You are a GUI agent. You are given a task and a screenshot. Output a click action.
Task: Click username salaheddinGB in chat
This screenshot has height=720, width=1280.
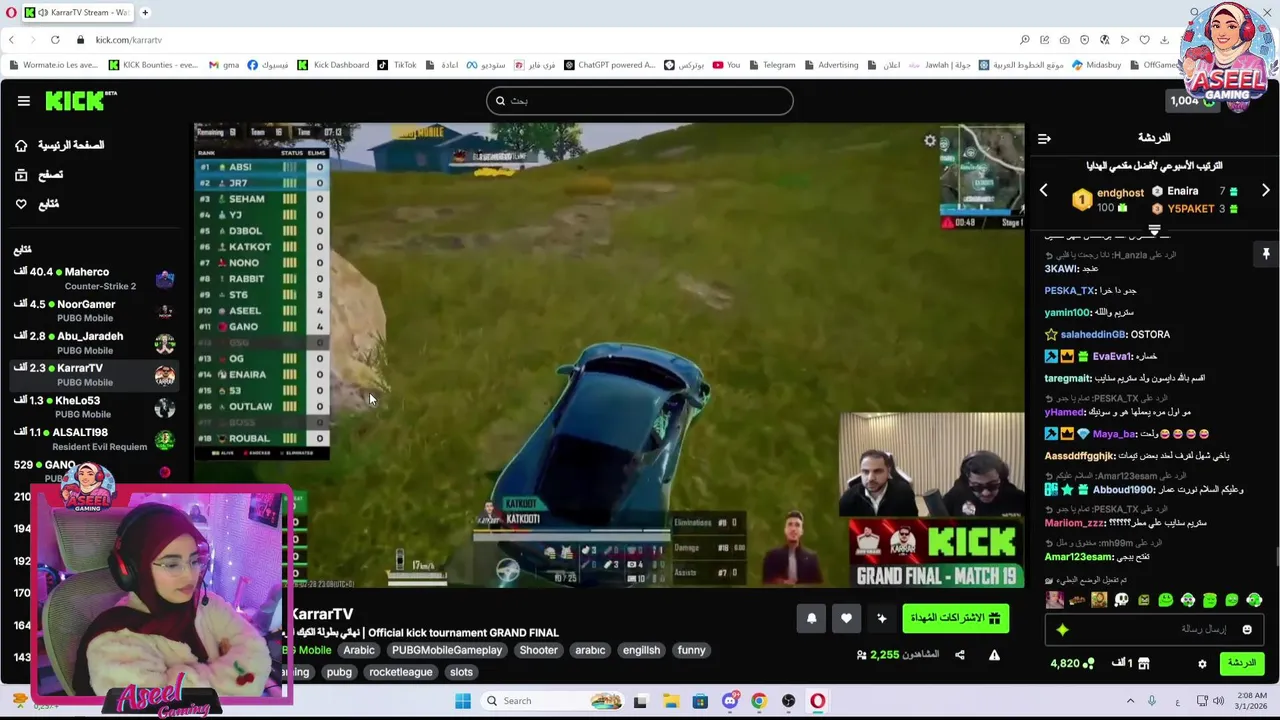1093,335
